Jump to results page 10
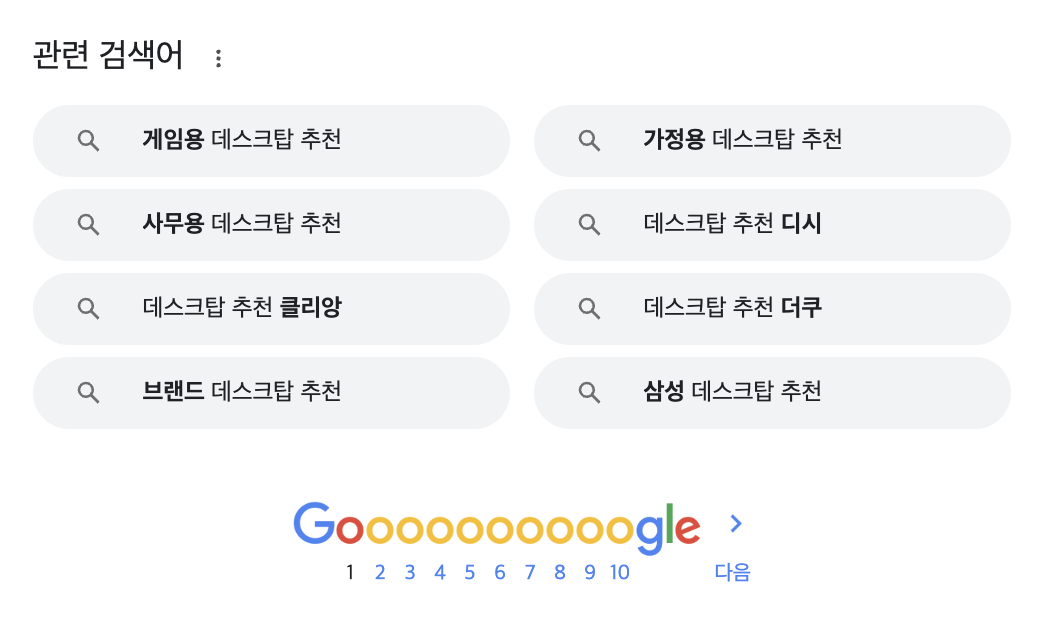Viewport: 1064px width, 630px height. tap(620, 572)
